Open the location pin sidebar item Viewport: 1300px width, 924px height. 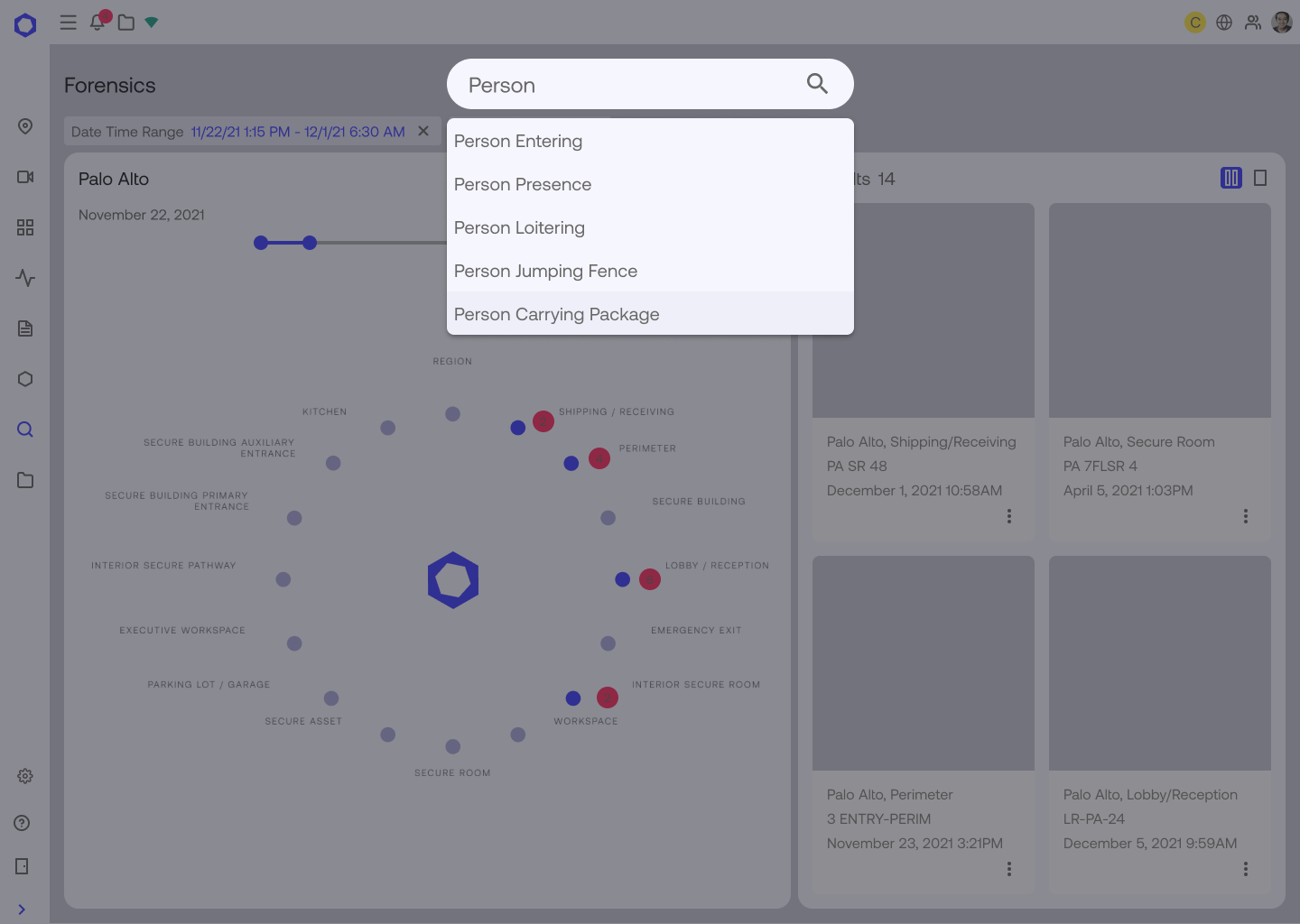point(25,126)
